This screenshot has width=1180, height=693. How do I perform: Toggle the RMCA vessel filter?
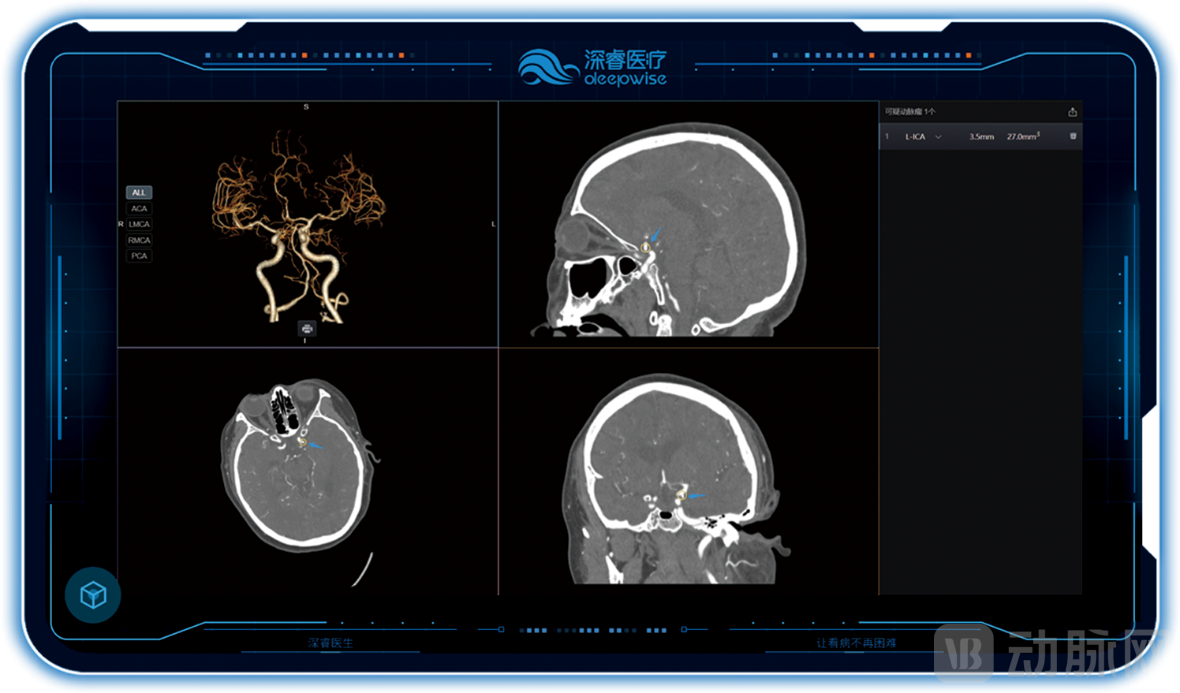click(x=139, y=240)
